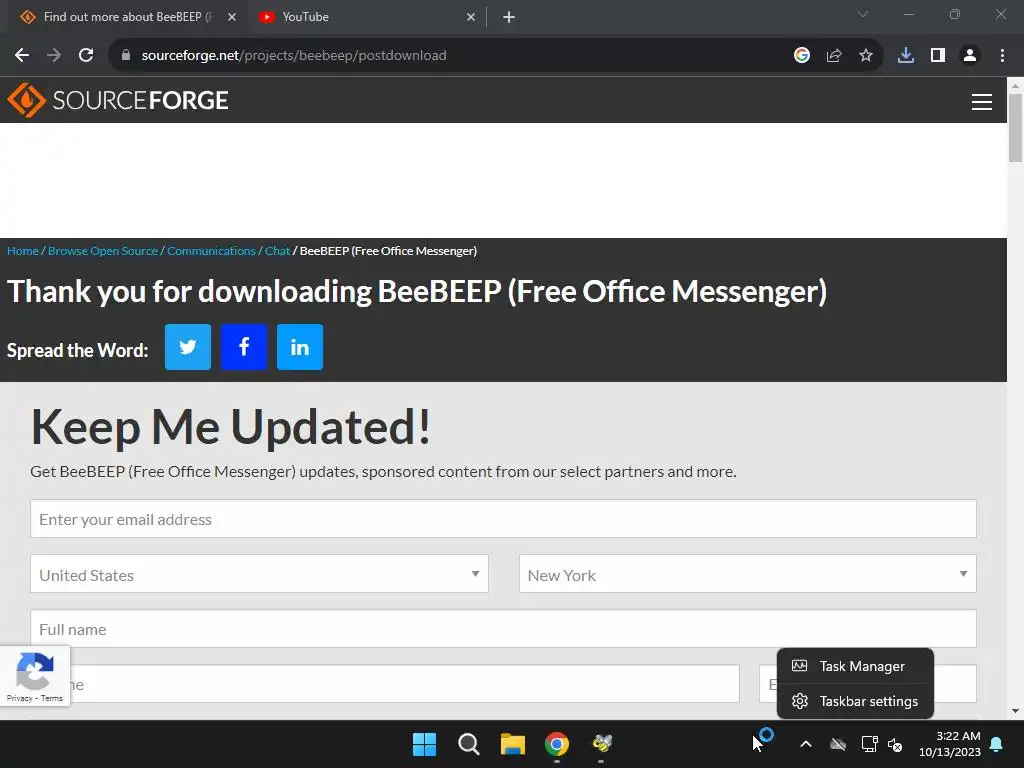Follow the Home breadcrumb link
The width and height of the screenshot is (1024, 768).
(x=23, y=251)
